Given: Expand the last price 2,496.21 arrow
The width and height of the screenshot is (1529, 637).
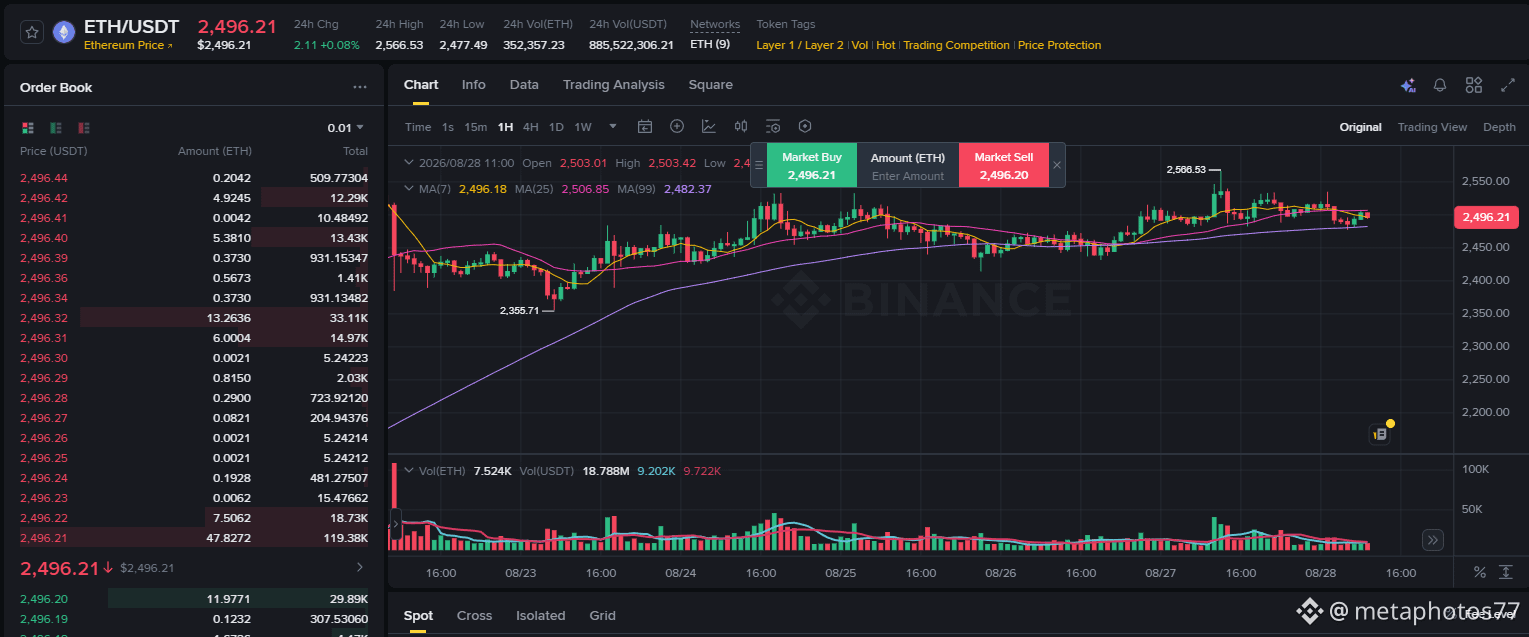Looking at the screenshot, I should pyautogui.click(x=360, y=568).
